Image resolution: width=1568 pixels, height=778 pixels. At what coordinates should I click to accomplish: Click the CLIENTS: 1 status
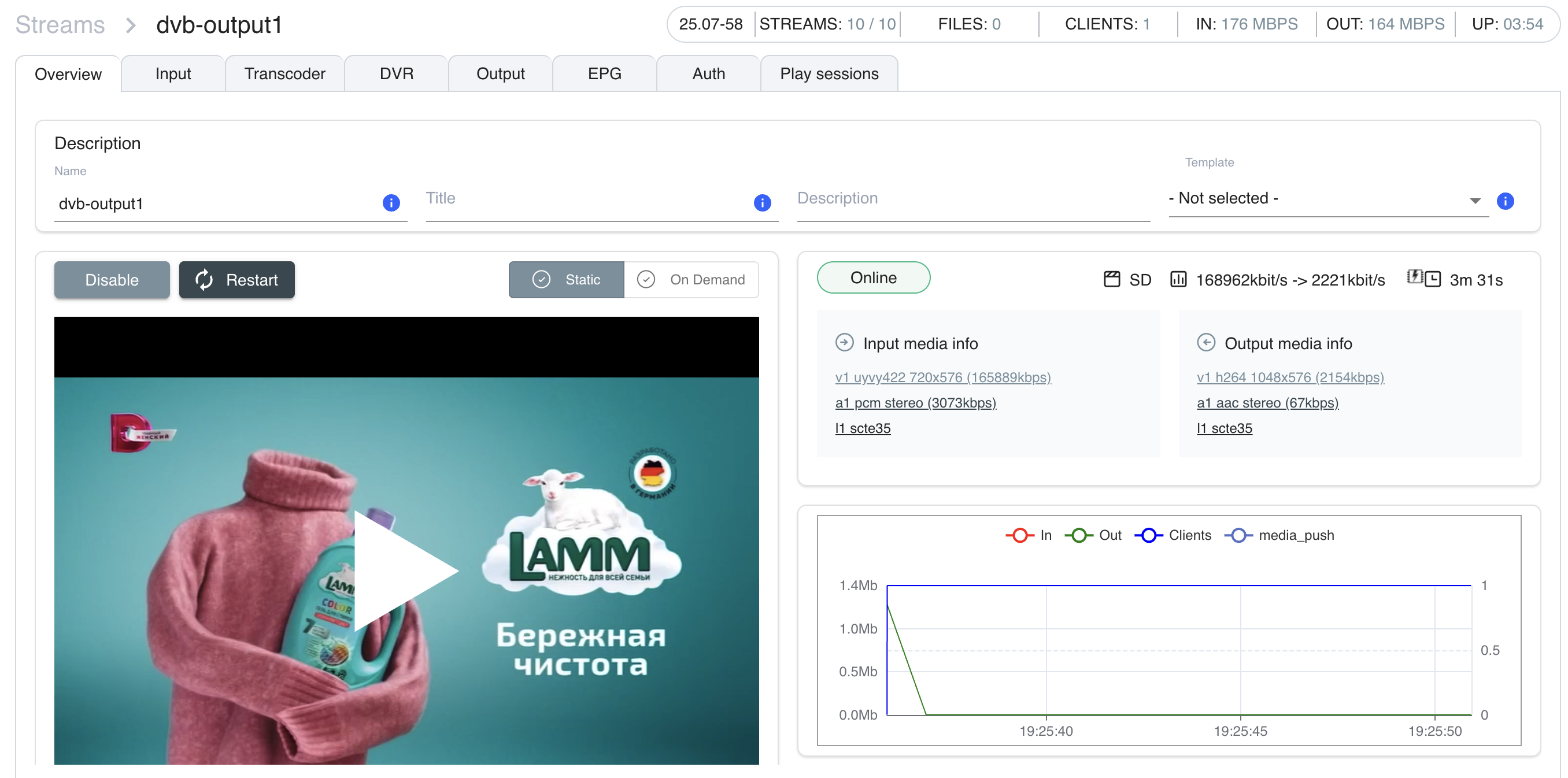pos(1107,24)
